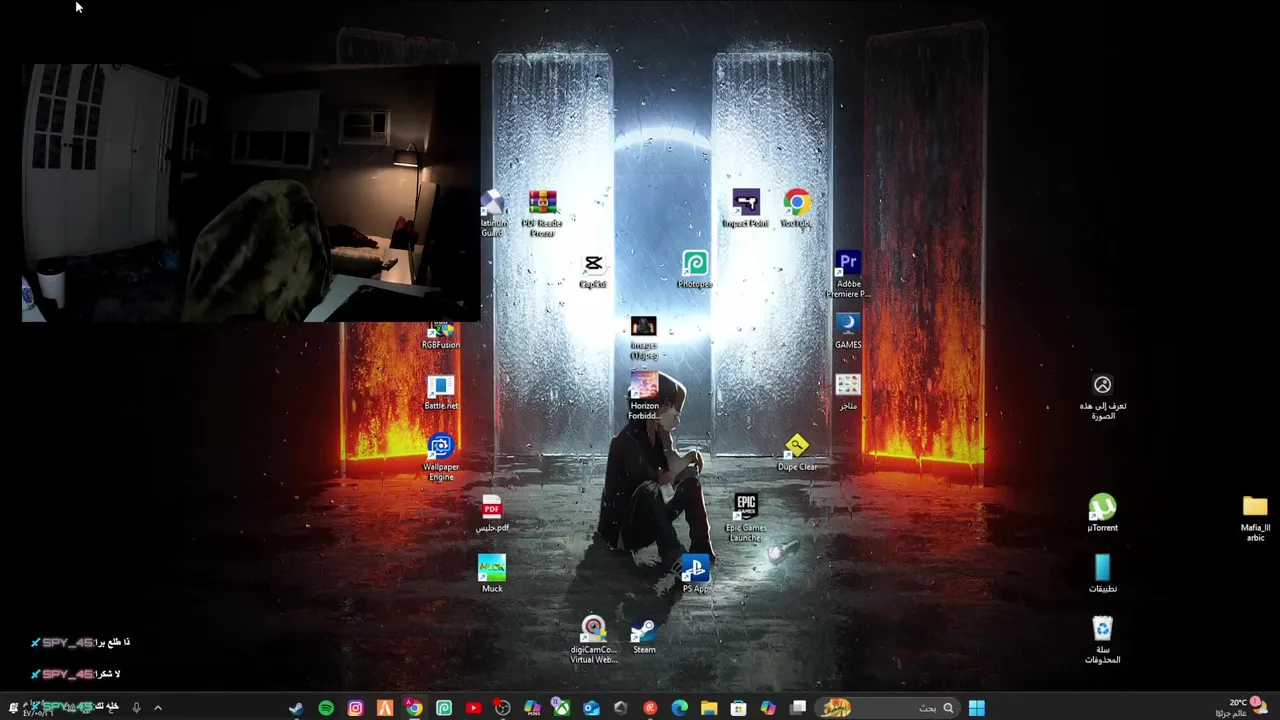This screenshot has width=1280, height=720.
Task: Open Microsoft Edge from the taskbar
Action: 680,708
